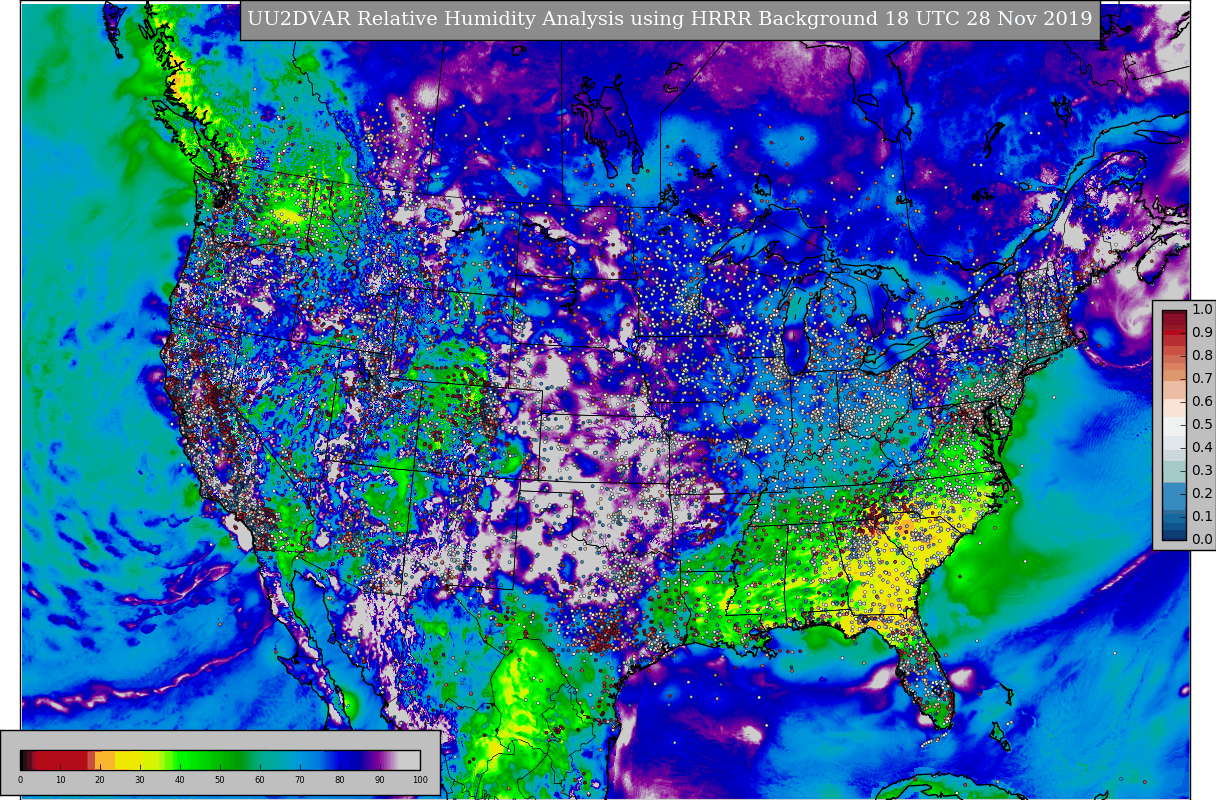The width and height of the screenshot is (1216, 800).
Task: Pick the orange segment of the humidity colorbar
Action: point(105,760)
